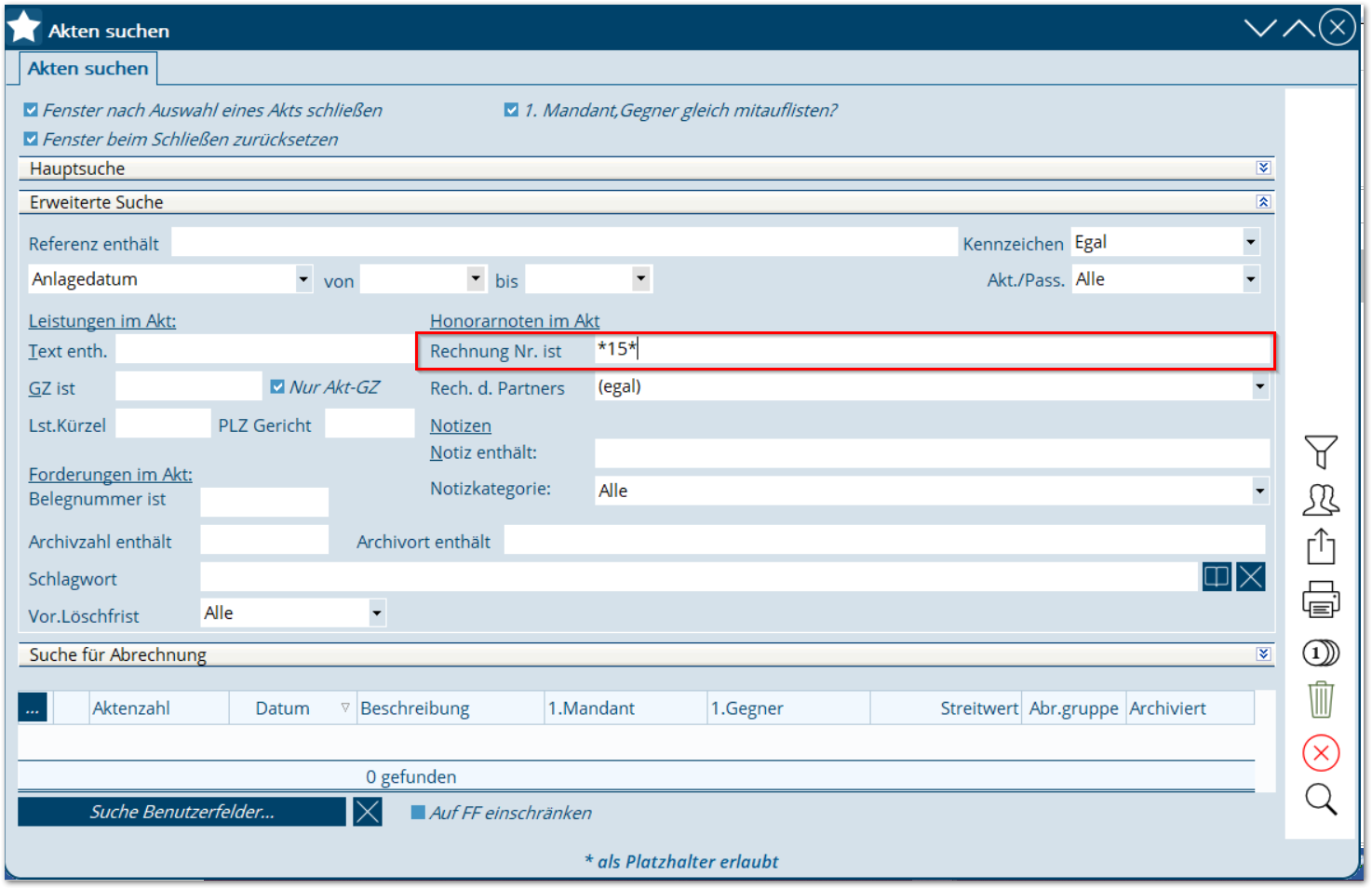The image size is (1372, 889).
Task: Click the Honorarnoten im Akt link
Action: tap(515, 321)
